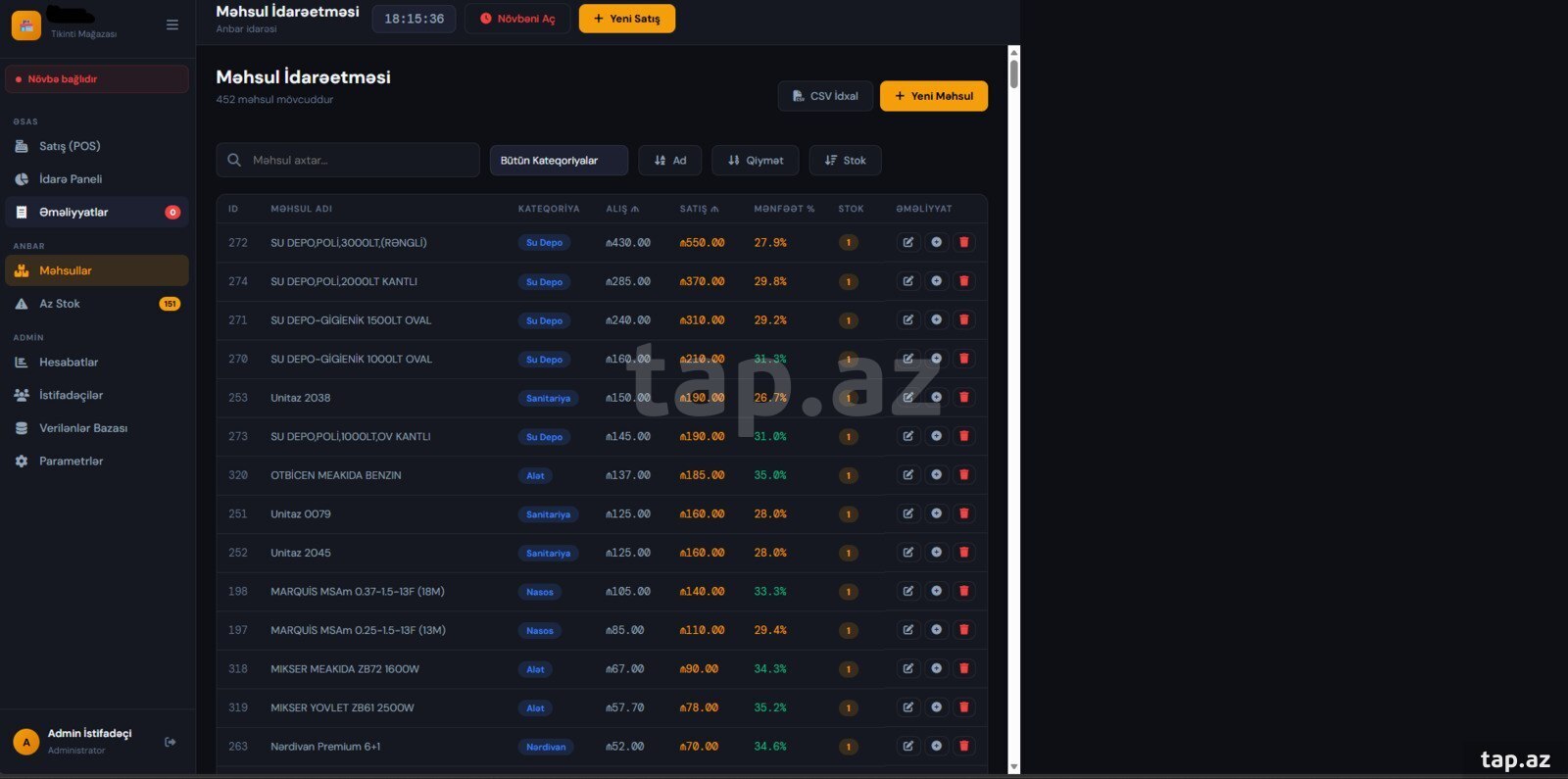Click the logout icon next to Admin İstifadəçi
The height and width of the screenshot is (779, 1568).
tap(171, 742)
